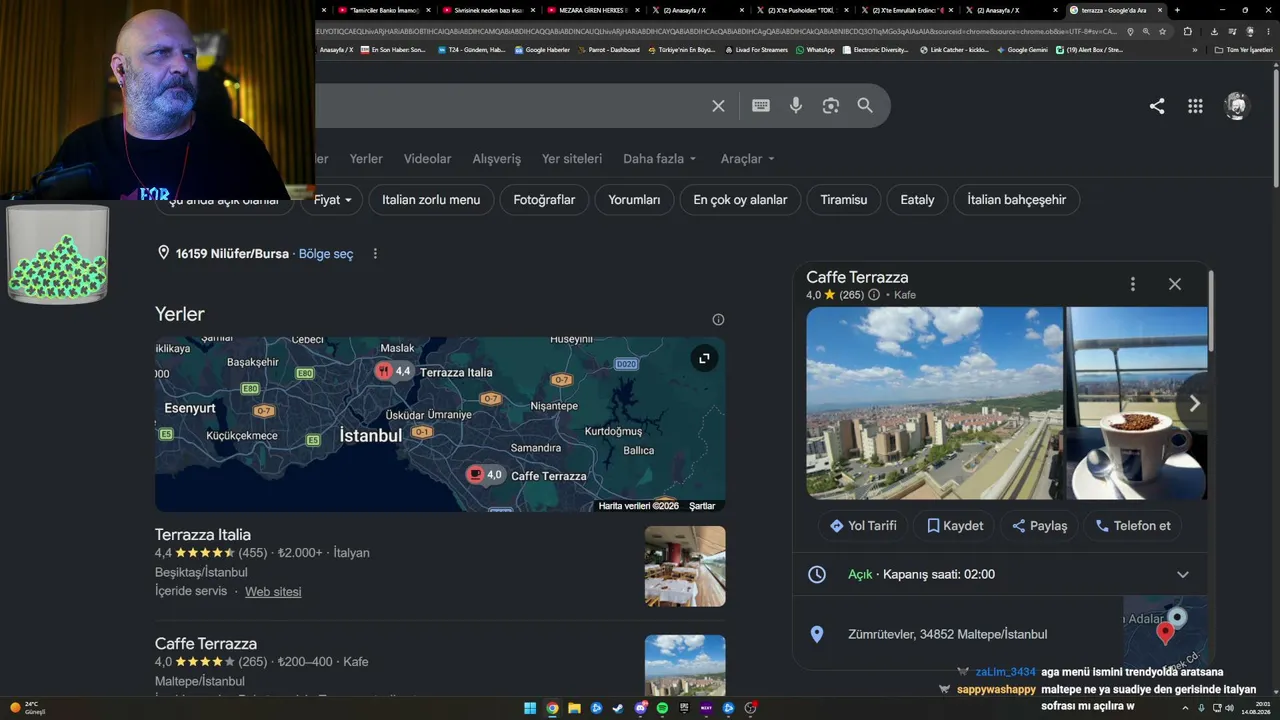The width and height of the screenshot is (1280, 720).
Task: Open the Videolar search tab
Action: [427, 159]
